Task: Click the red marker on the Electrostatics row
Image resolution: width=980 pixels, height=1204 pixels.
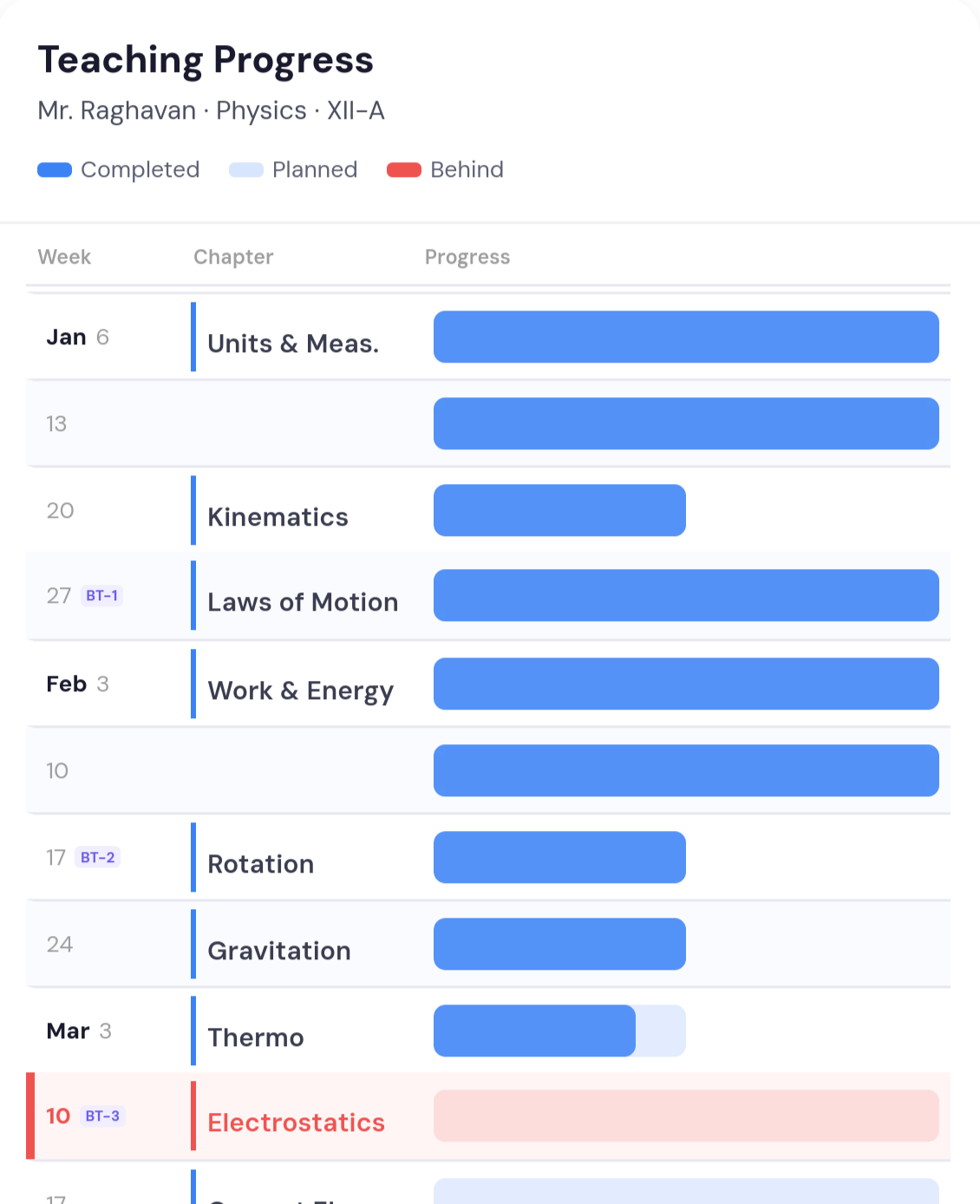Action: (194, 1116)
